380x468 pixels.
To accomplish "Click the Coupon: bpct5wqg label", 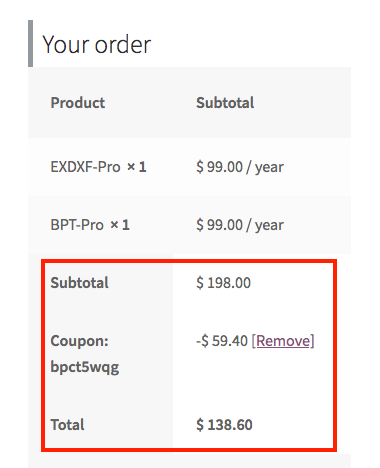I will [85, 354].
